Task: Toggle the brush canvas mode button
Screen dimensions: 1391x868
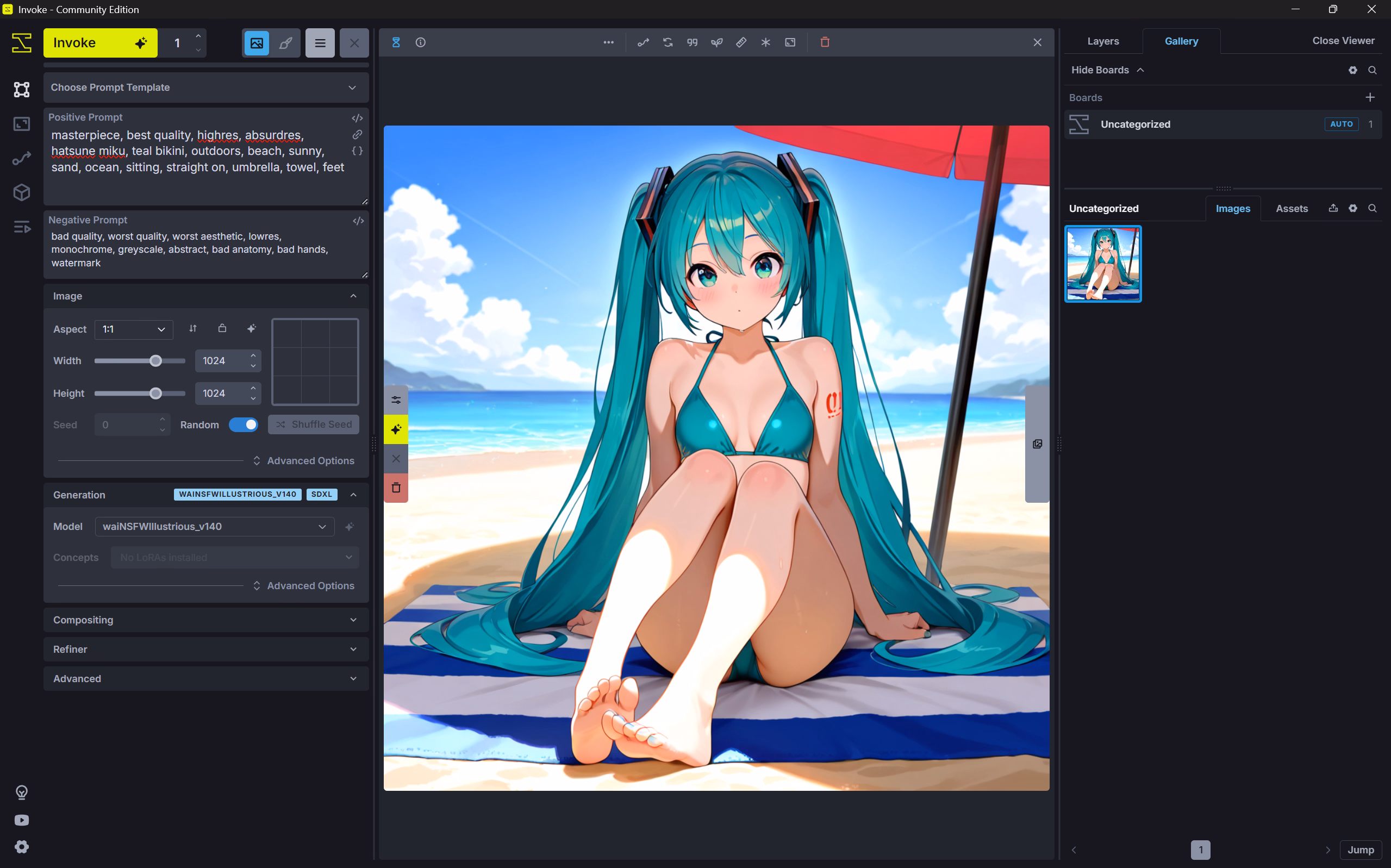Action: 285,43
